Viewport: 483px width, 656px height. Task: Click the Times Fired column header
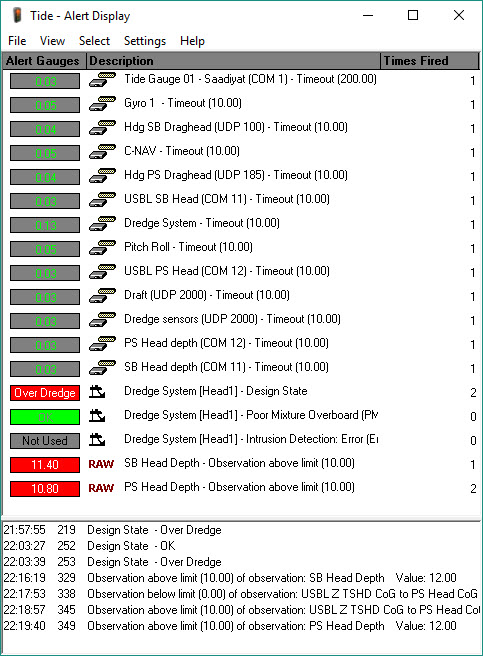[x=429, y=61]
